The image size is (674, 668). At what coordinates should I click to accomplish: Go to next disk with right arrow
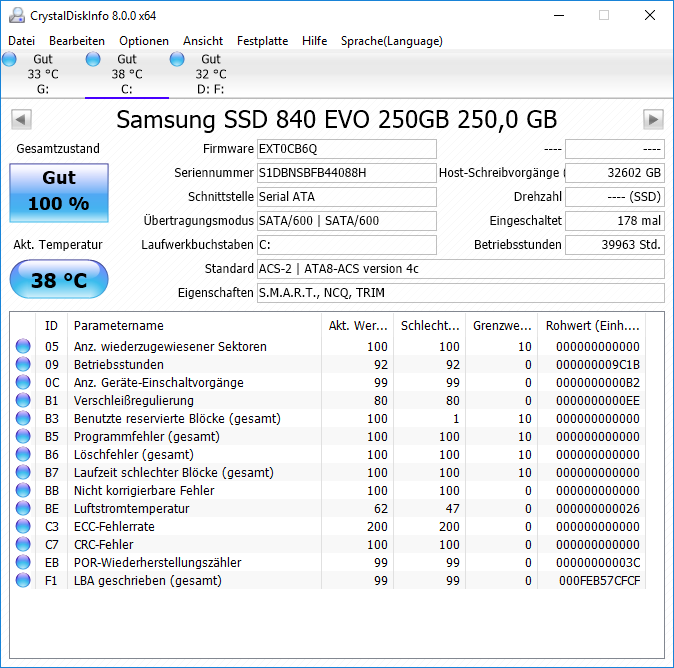point(653,120)
